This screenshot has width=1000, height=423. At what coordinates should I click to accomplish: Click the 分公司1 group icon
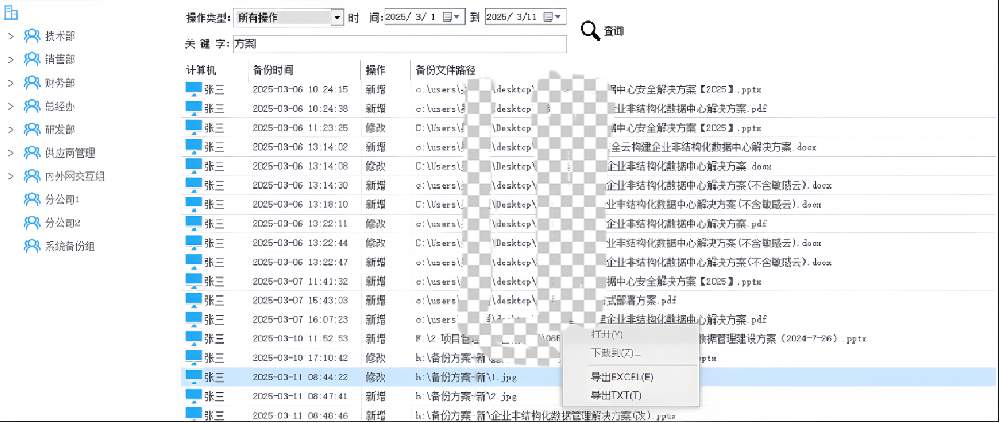click(33, 199)
